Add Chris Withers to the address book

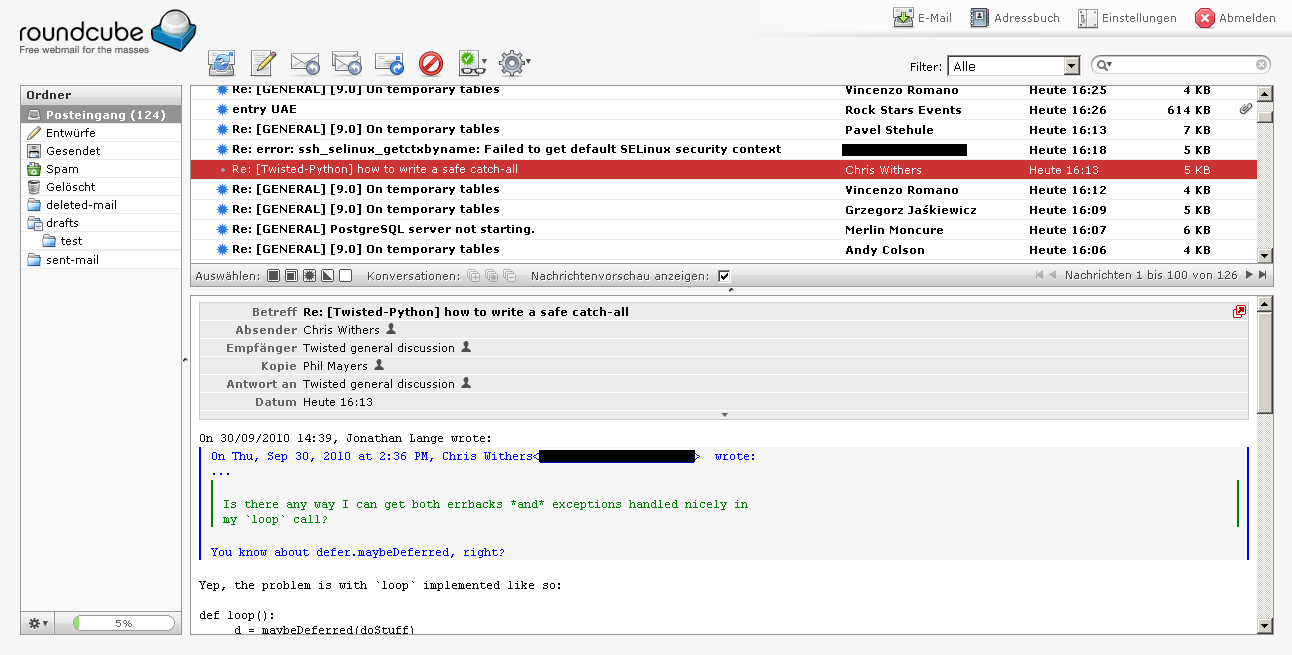(x=389, y=330)
